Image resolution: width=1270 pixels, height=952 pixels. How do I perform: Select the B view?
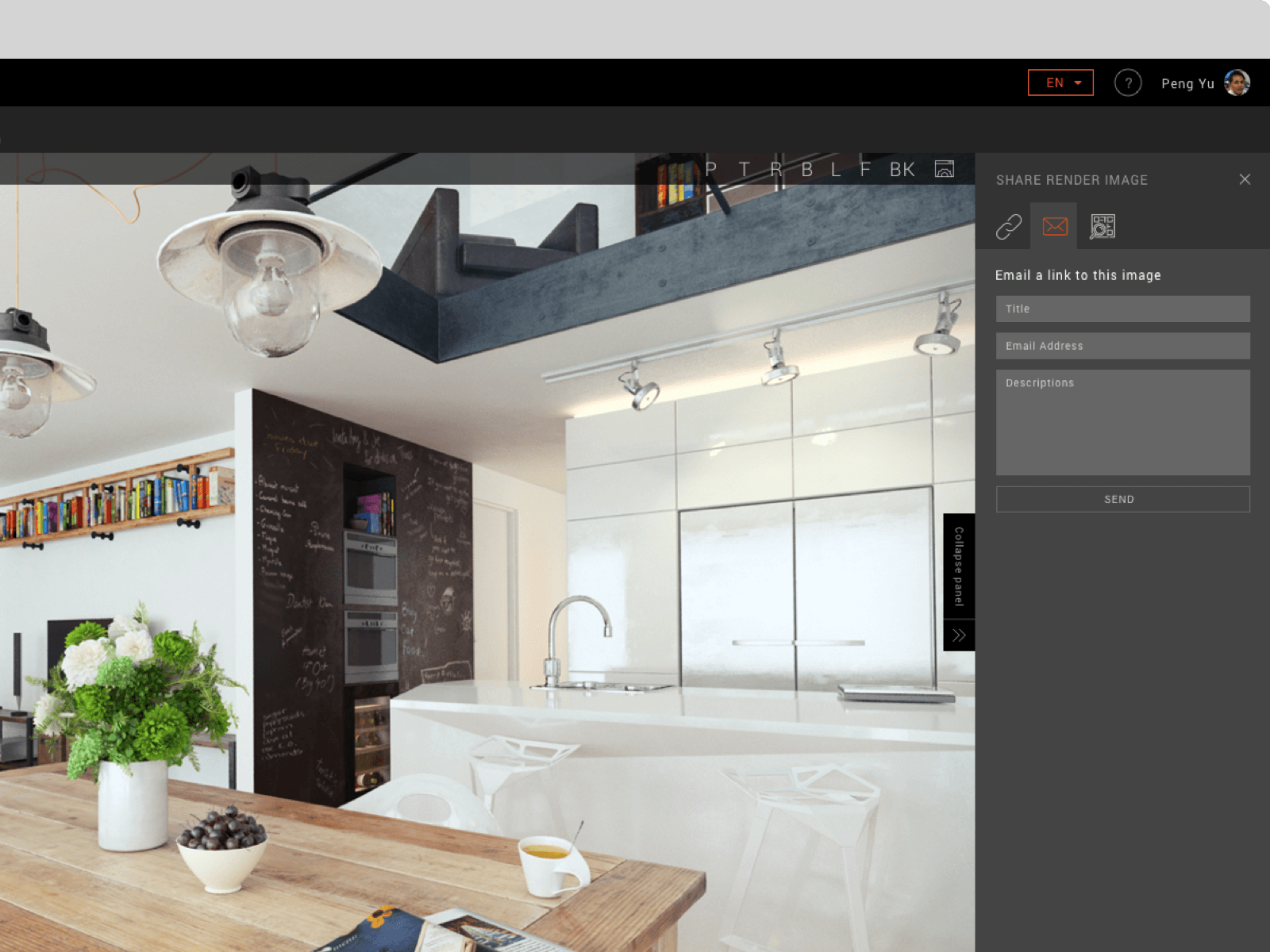(807, 169)
